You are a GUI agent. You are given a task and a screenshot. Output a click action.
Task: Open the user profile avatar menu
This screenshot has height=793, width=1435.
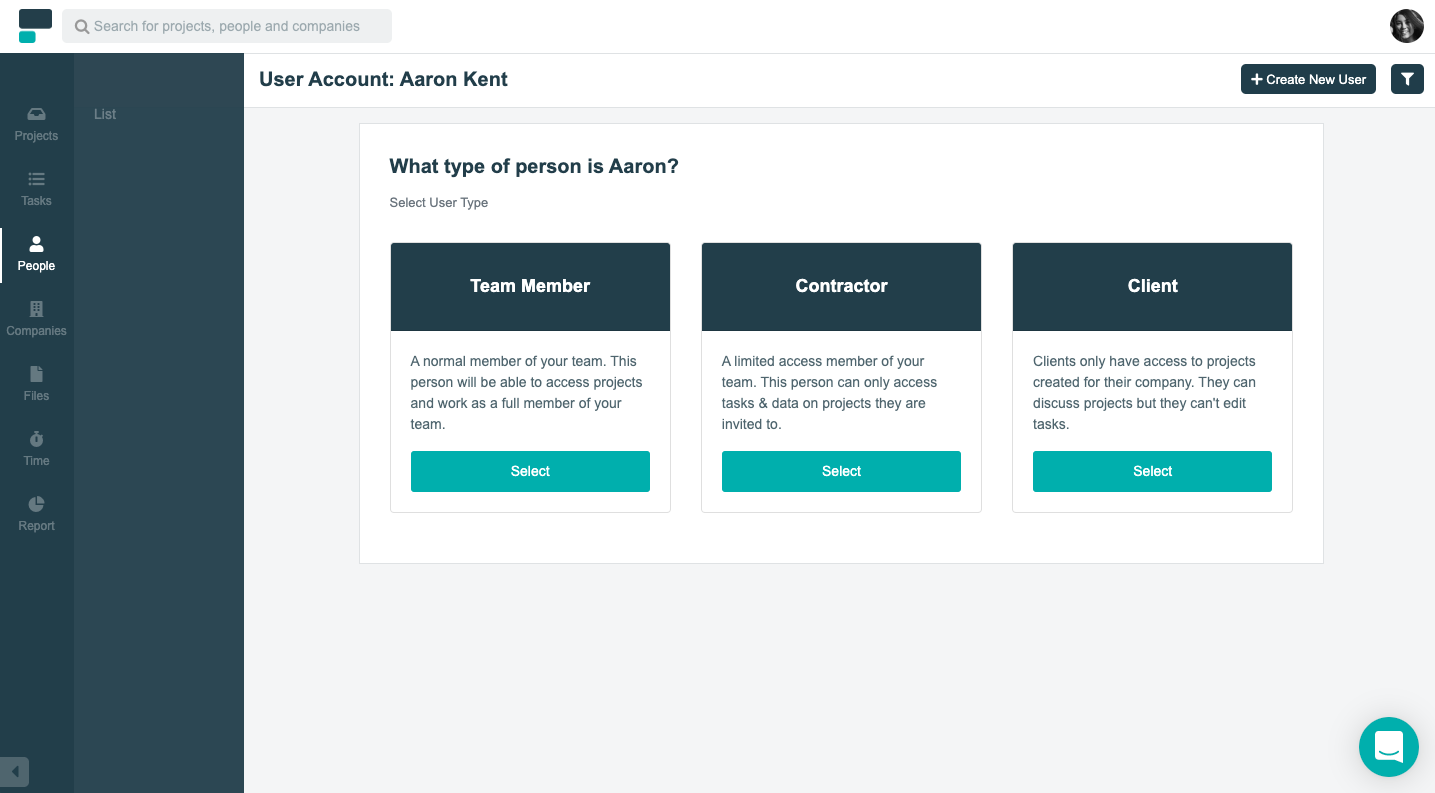click(x=1406, y=26)
